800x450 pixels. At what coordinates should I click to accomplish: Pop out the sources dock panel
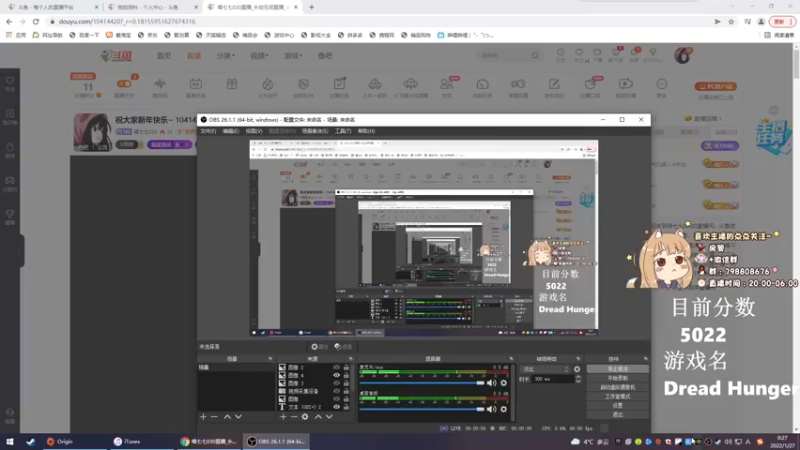[x=351, y=359]
